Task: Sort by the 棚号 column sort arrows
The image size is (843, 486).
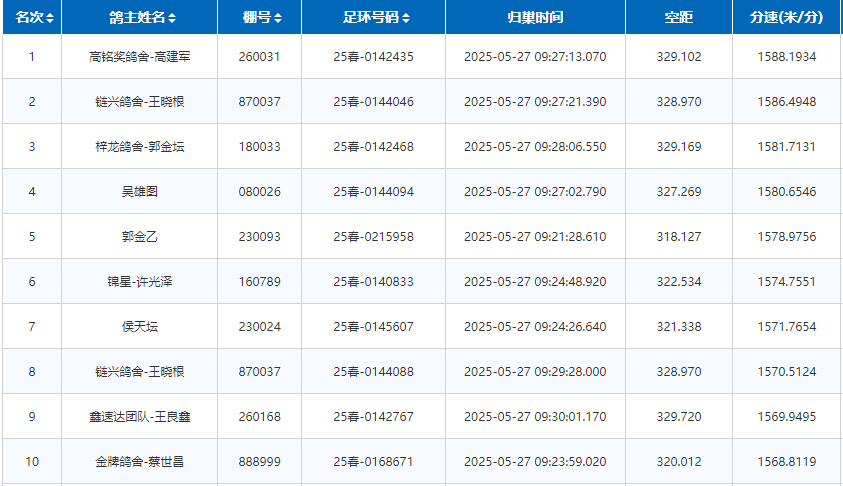Action: pos(278,18)
